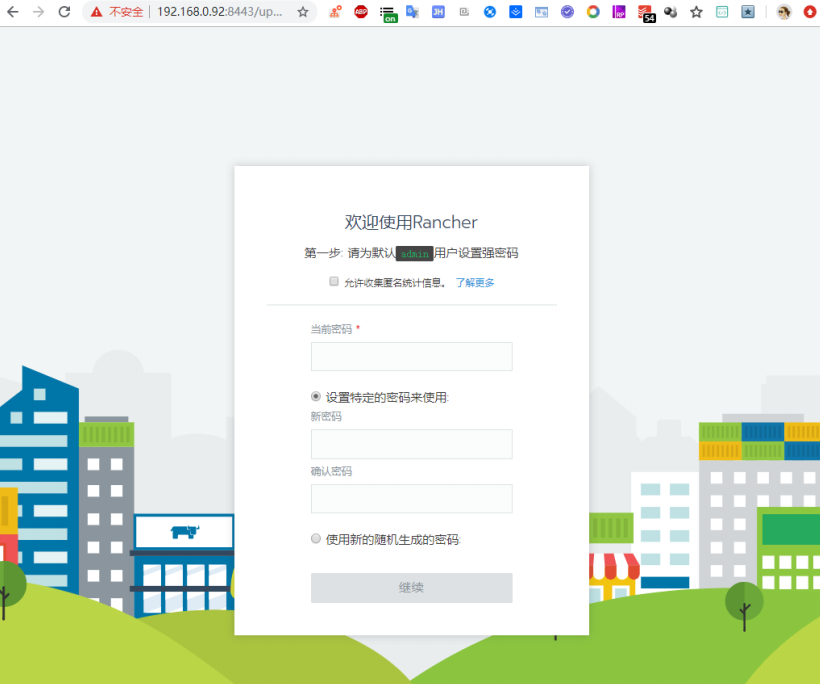Open the grey spheres extension icon
Viewport: 820px width, 684px height.
(670, 12)
